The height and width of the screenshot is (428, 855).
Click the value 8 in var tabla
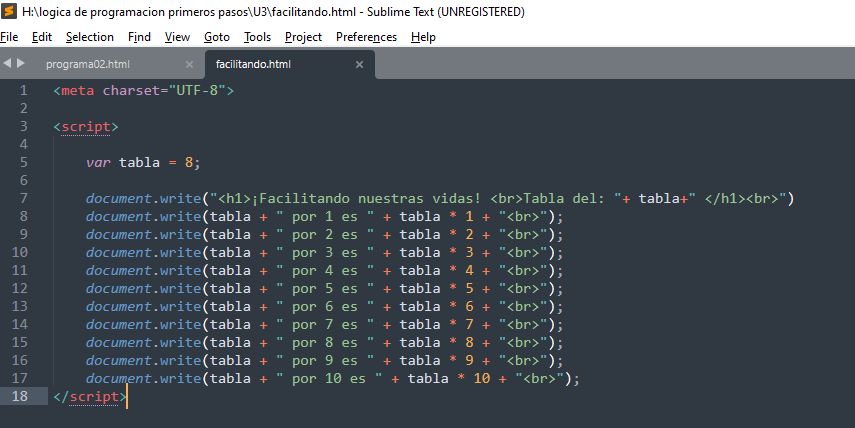point(189,162)
